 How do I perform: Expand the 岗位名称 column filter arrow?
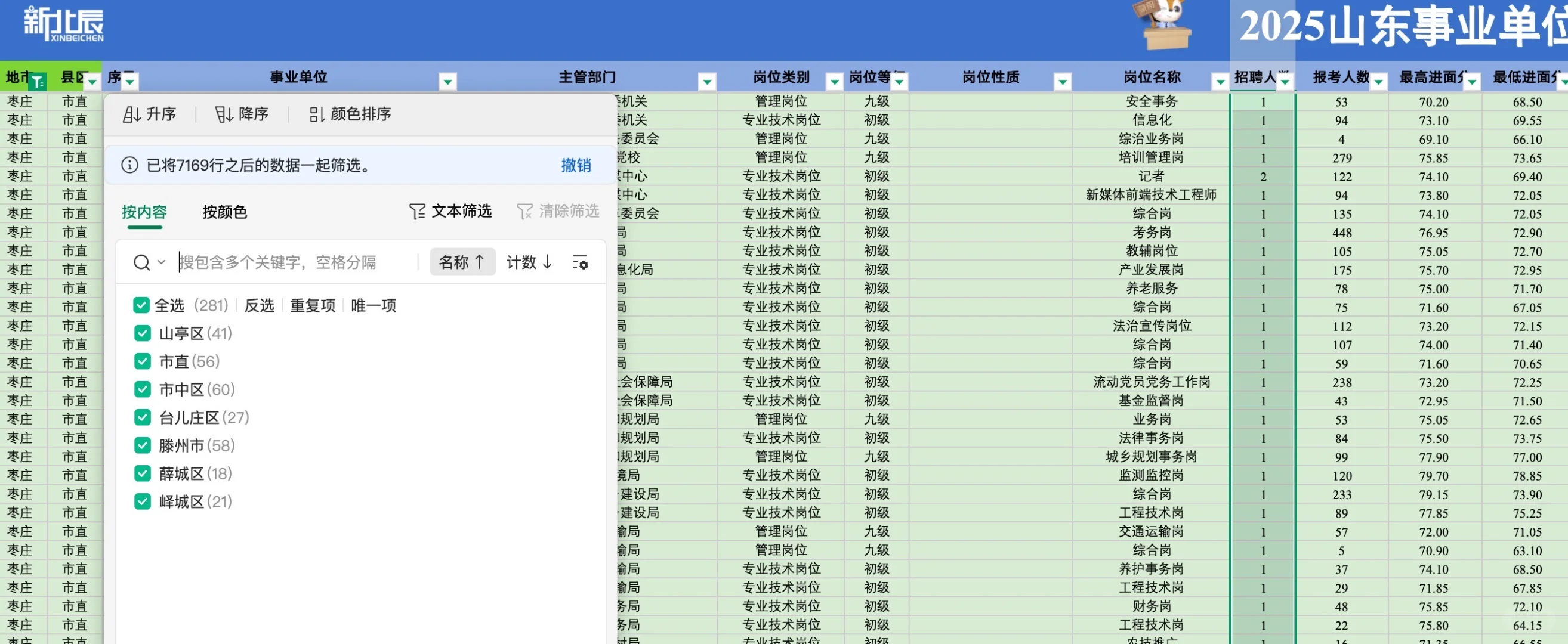click(1220, 81)
